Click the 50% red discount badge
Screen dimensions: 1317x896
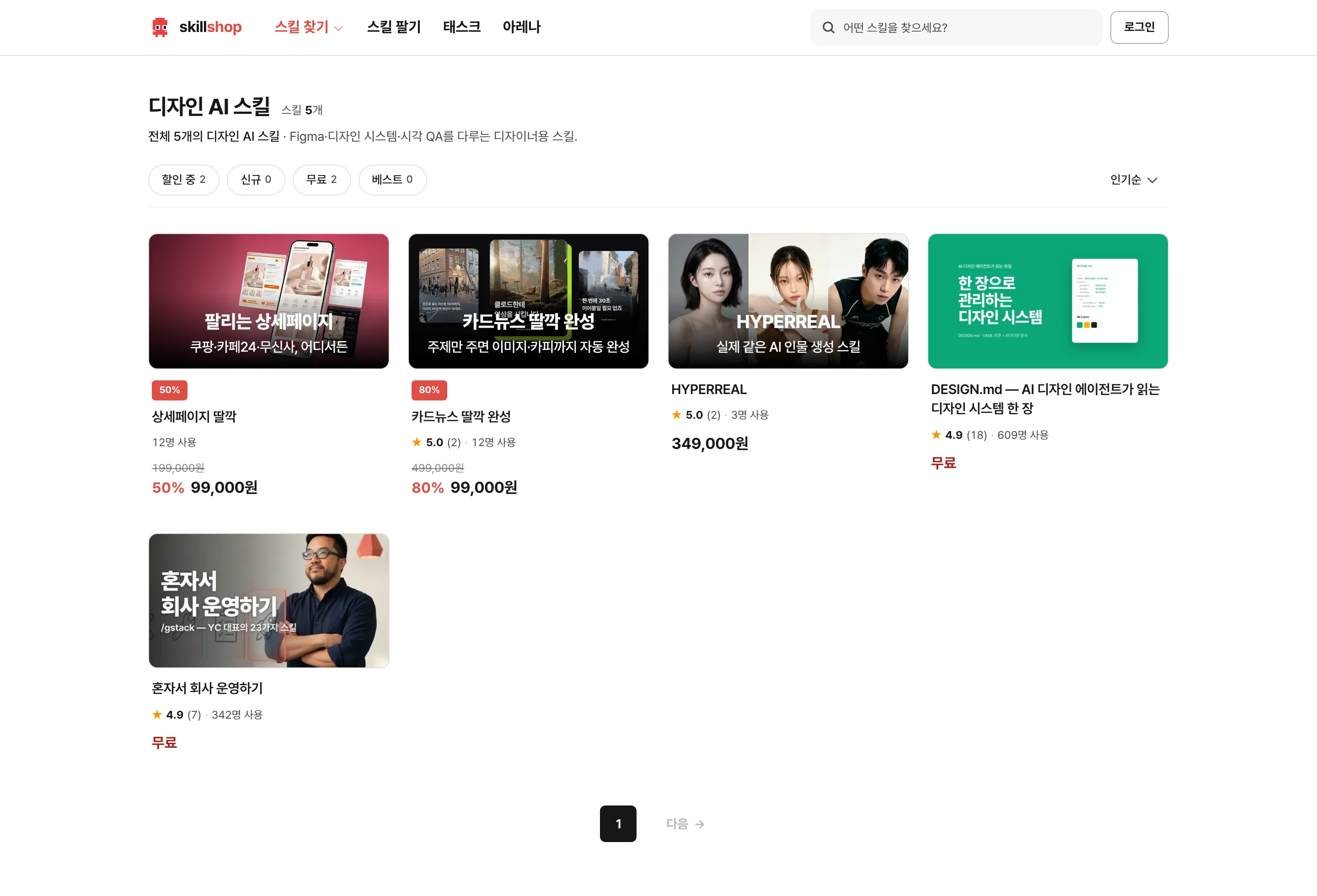point(170,389)
